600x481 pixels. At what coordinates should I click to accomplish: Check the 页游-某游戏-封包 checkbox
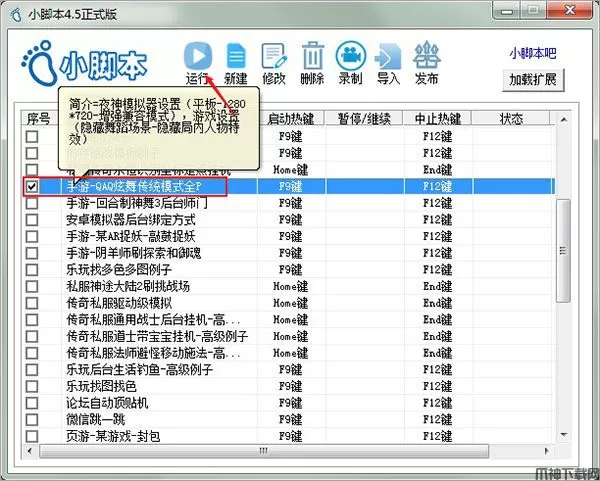32,436
